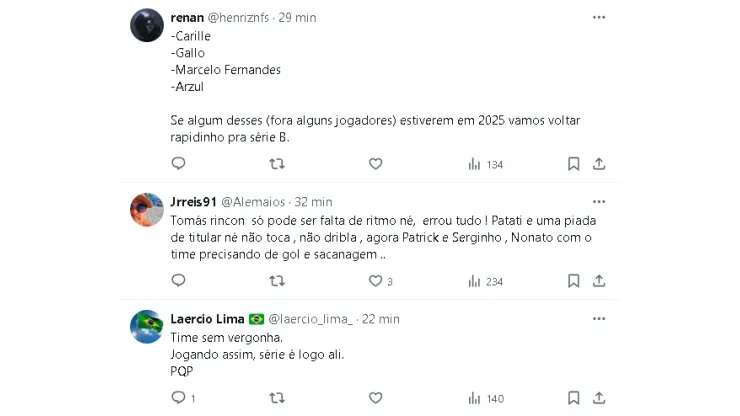Image resolution: width=740 pixels, height=416 pixels.
Task: Share Laercio Lima's tweet
Action: 599,398
